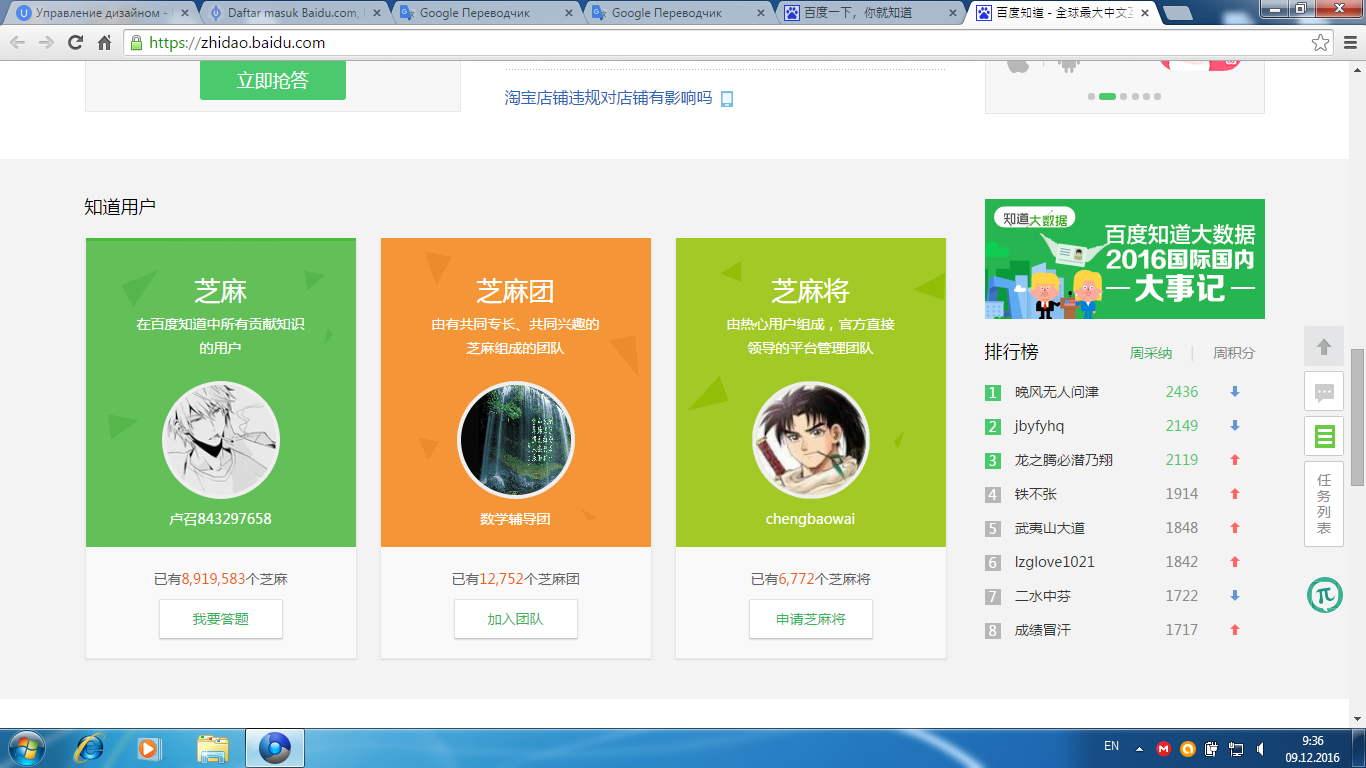The image size is (1366, 768).
Task: Open the 淘宝店铺违规对店铺有影响吗 question link
Action: tap(608, 98)
